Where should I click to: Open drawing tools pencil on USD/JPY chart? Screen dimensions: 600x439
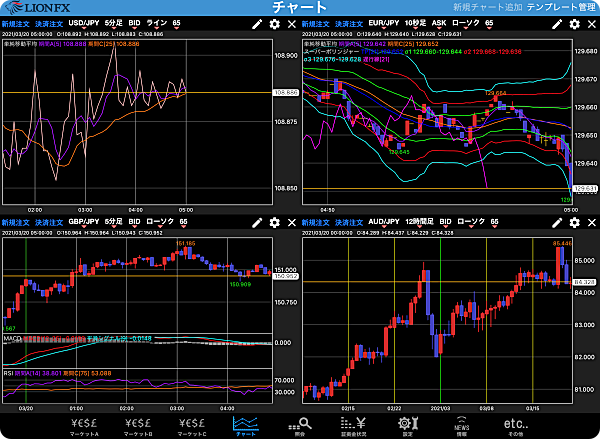(257, 24)
